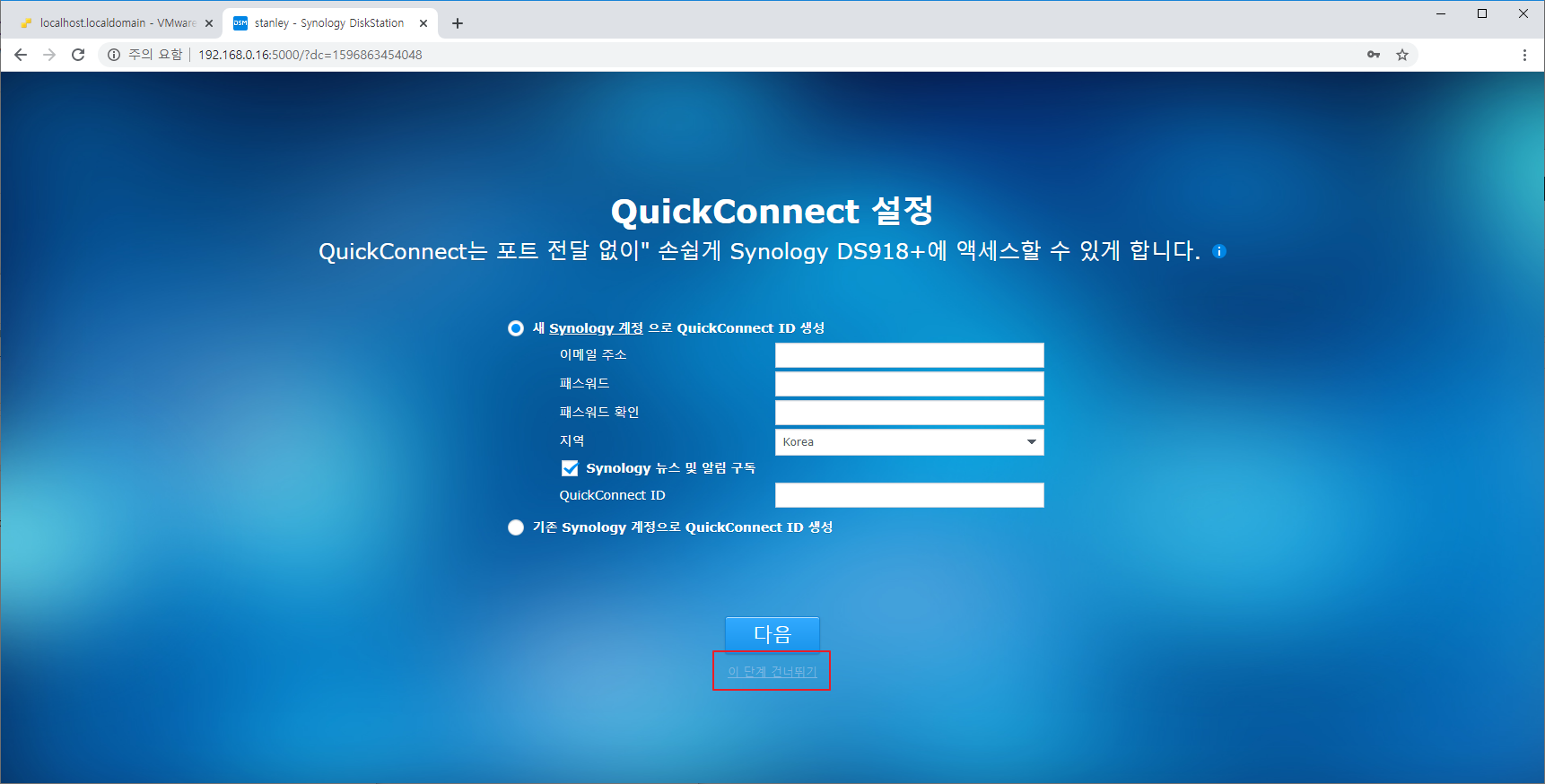Select new Synology account QuickConnect option
Viewport: 1545px width, 784px height.
[x=516, y=328]
